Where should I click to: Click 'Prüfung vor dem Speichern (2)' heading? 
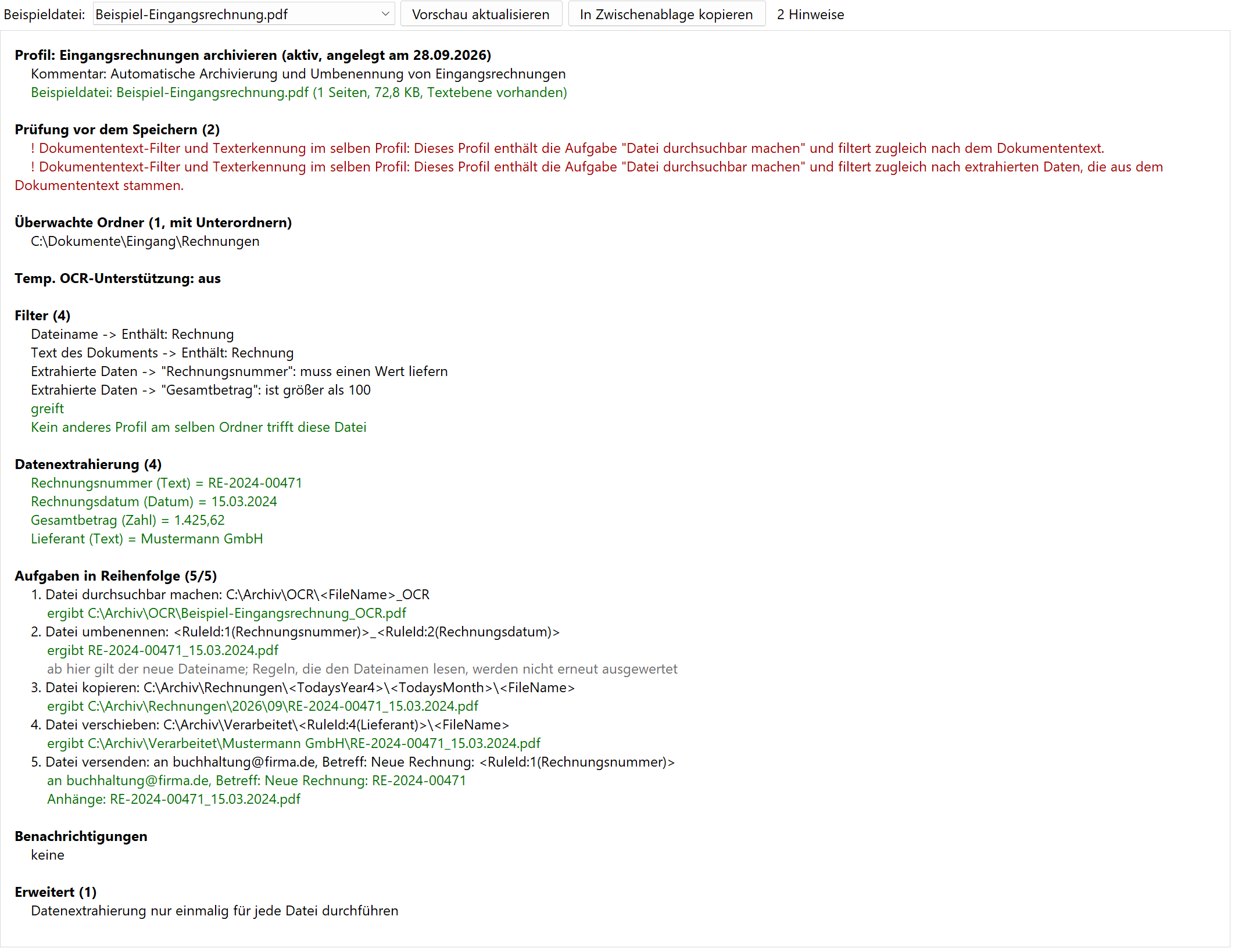(117, 130)
